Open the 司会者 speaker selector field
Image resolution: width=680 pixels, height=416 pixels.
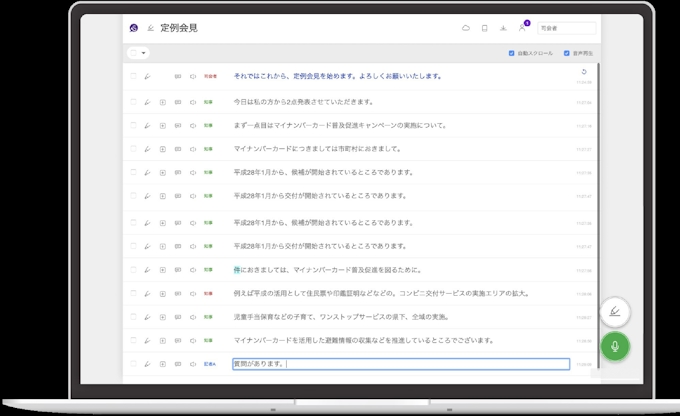[x=566, y=28]
